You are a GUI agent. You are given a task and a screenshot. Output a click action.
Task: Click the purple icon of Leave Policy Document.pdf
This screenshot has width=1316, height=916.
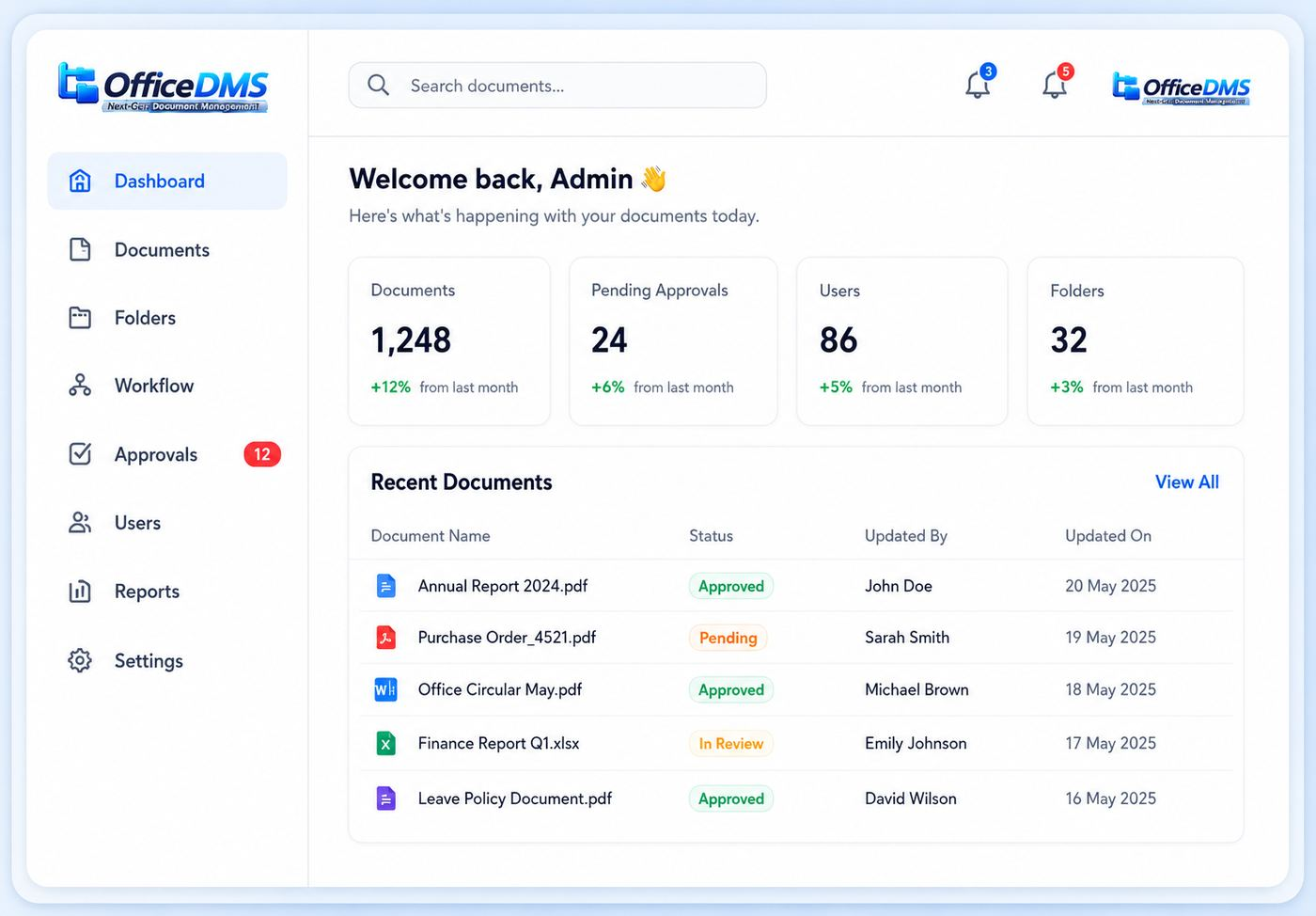(385, 798)
